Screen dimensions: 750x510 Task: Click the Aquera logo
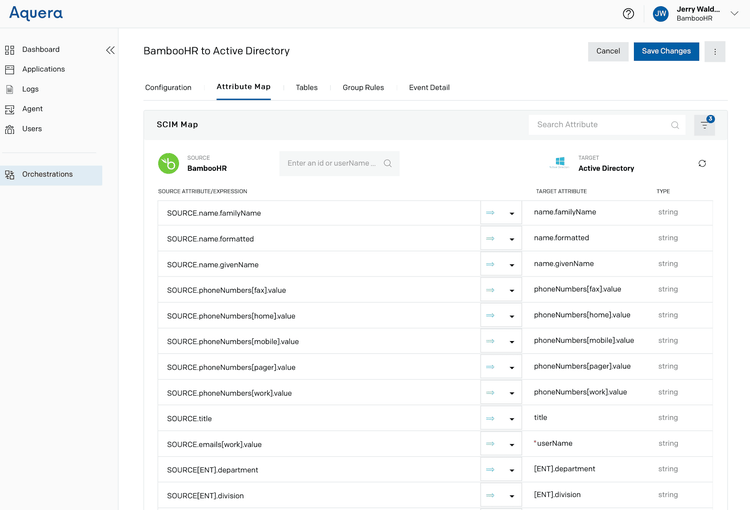coord(36,13)
